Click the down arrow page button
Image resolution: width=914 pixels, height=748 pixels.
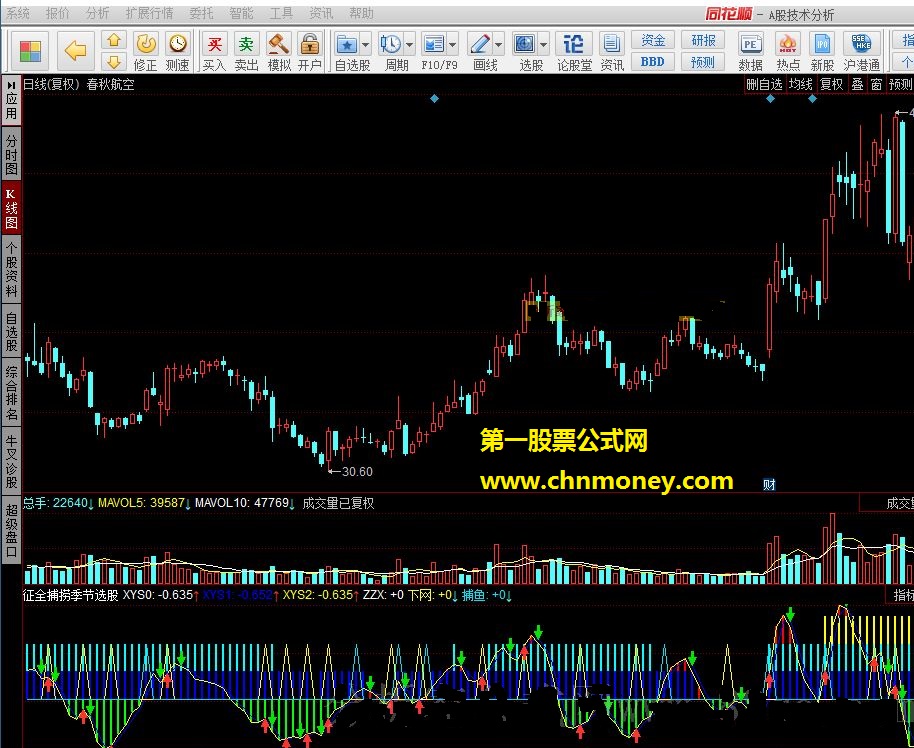pos(114,62)
